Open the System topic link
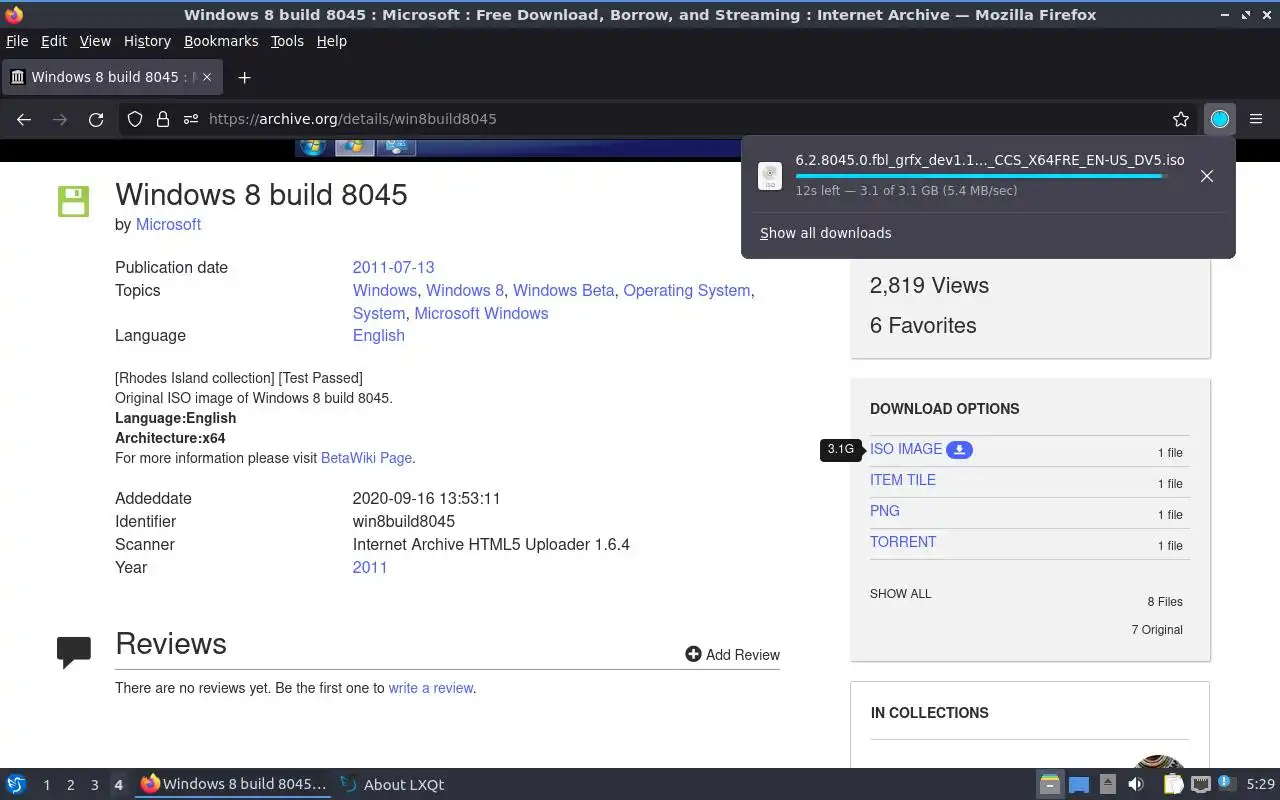The image size is (1280, 800). (x=379, y=313)
